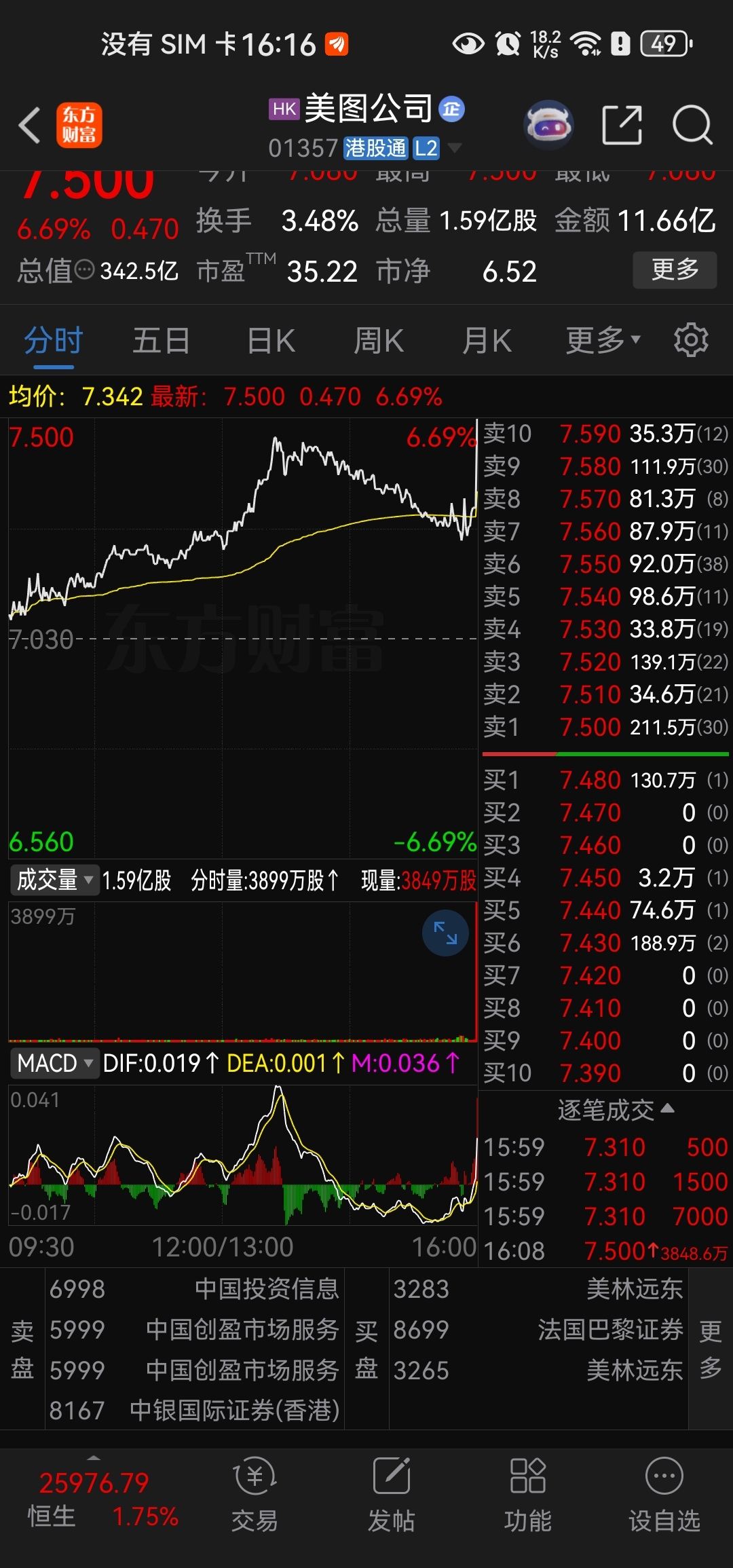The image size is (733, 1568).
Task: Tap the 均价 7.342 label
Action: coord(76,396)
